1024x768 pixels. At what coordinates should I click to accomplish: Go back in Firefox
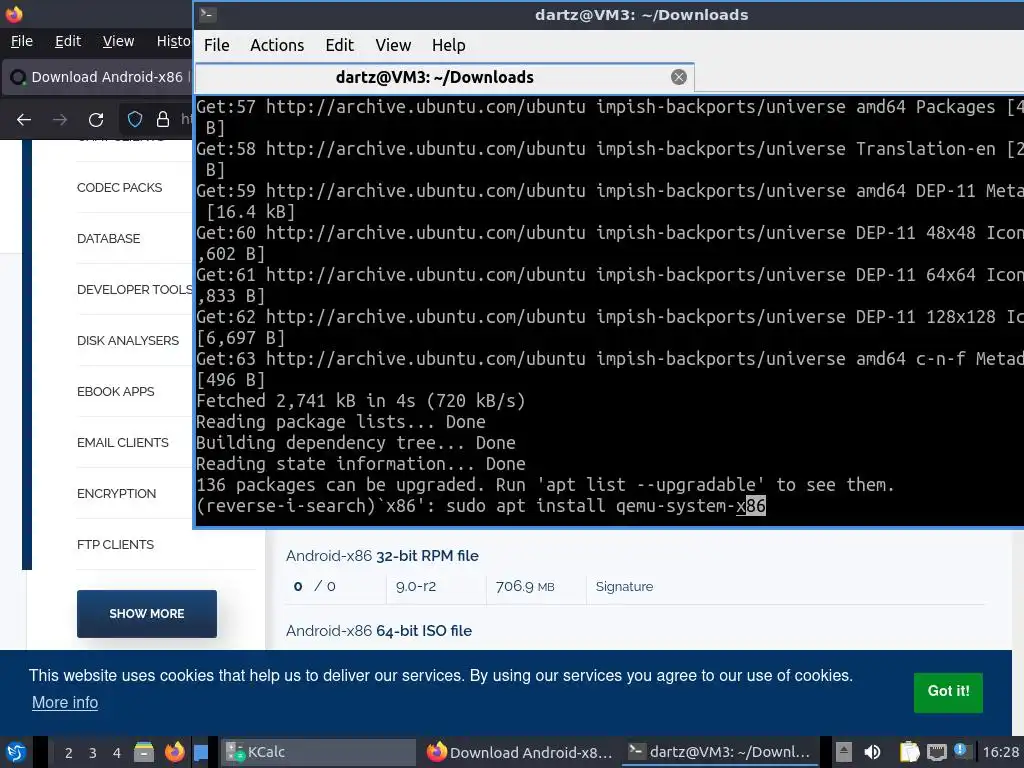click(24, 120)
